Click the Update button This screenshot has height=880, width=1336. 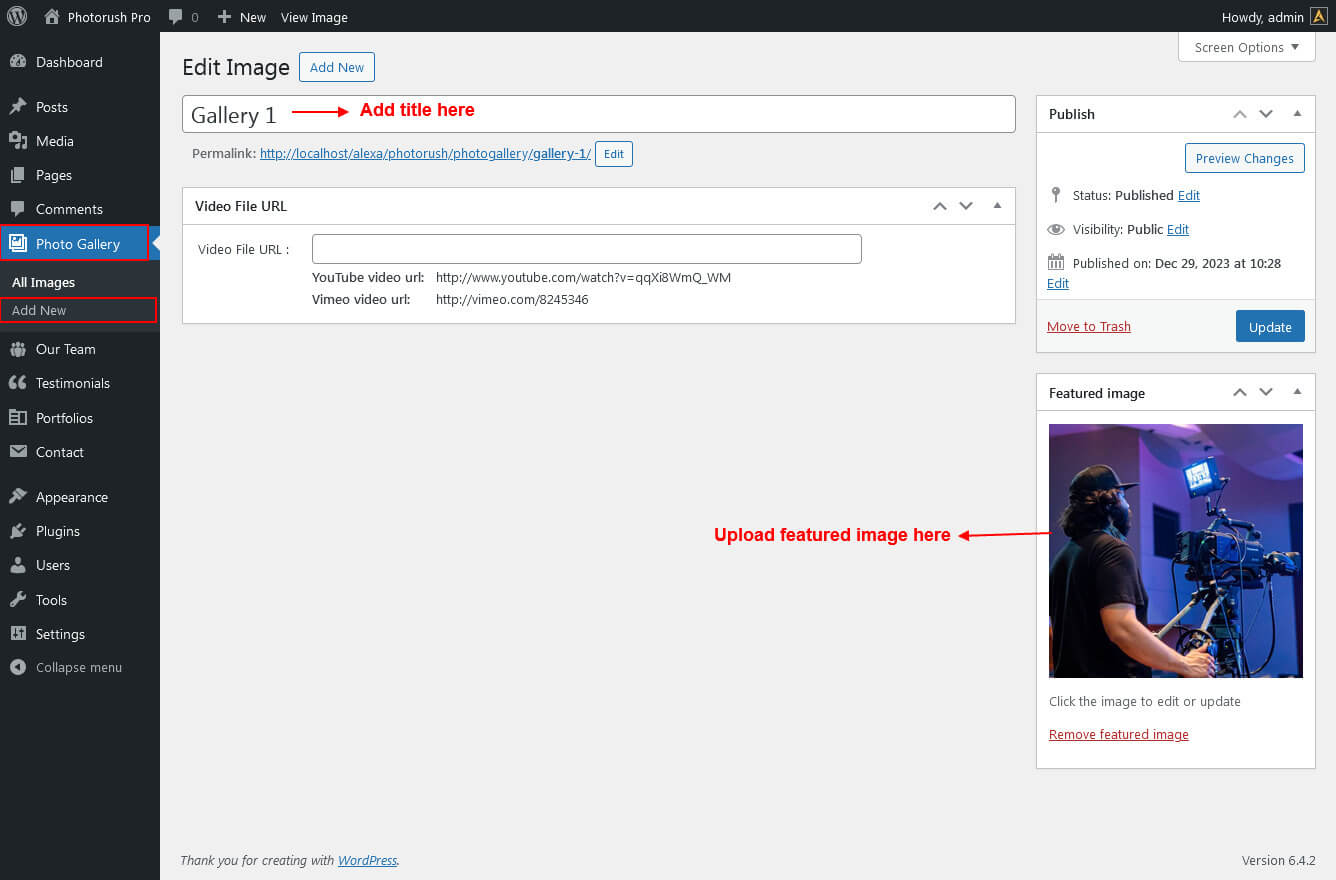coord(1270,327)
